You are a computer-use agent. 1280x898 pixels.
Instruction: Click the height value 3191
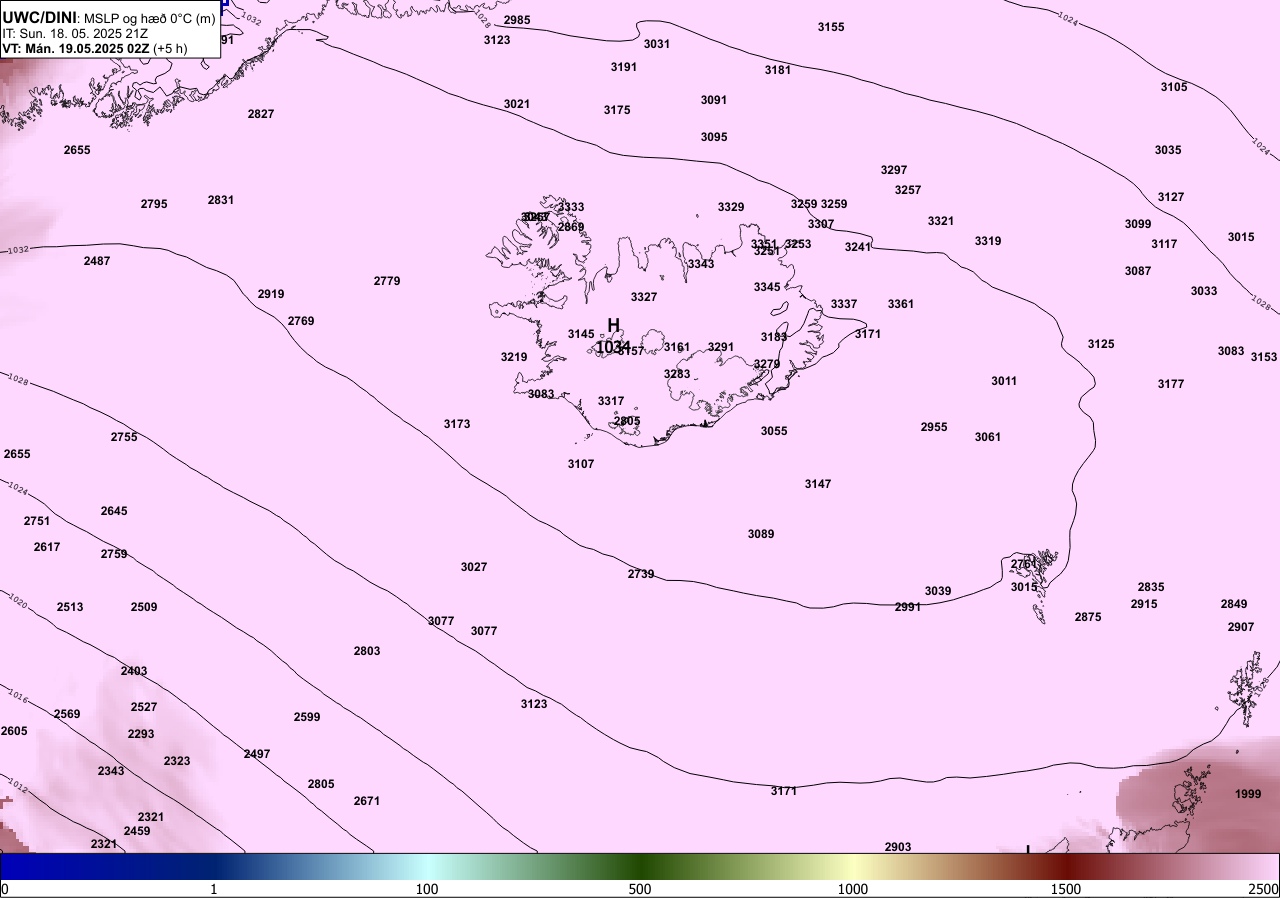point(624,67)
